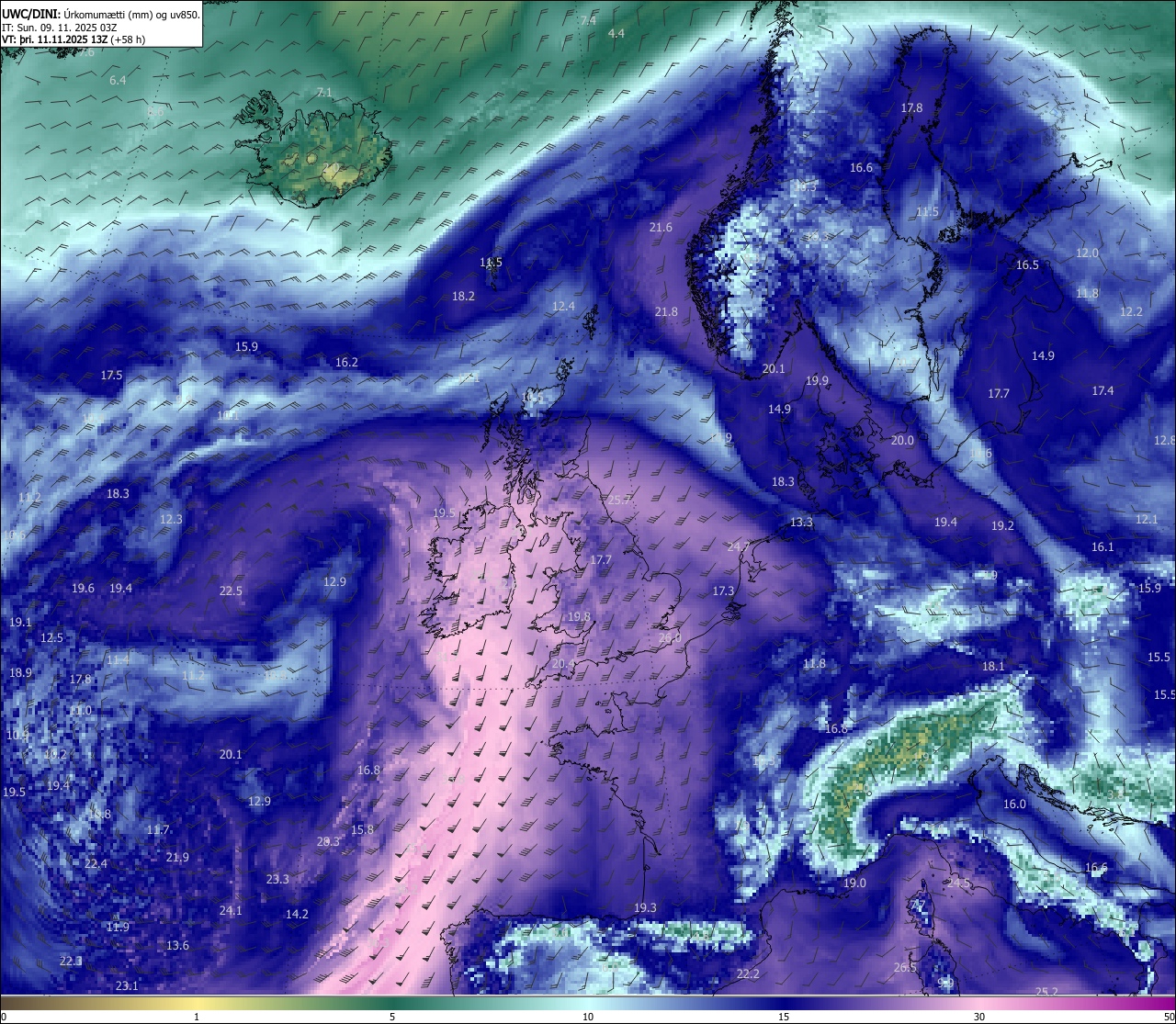Select the 13.3 value over northern Germany
This screenshot has width=1176, height=1024.
point(801,523)
